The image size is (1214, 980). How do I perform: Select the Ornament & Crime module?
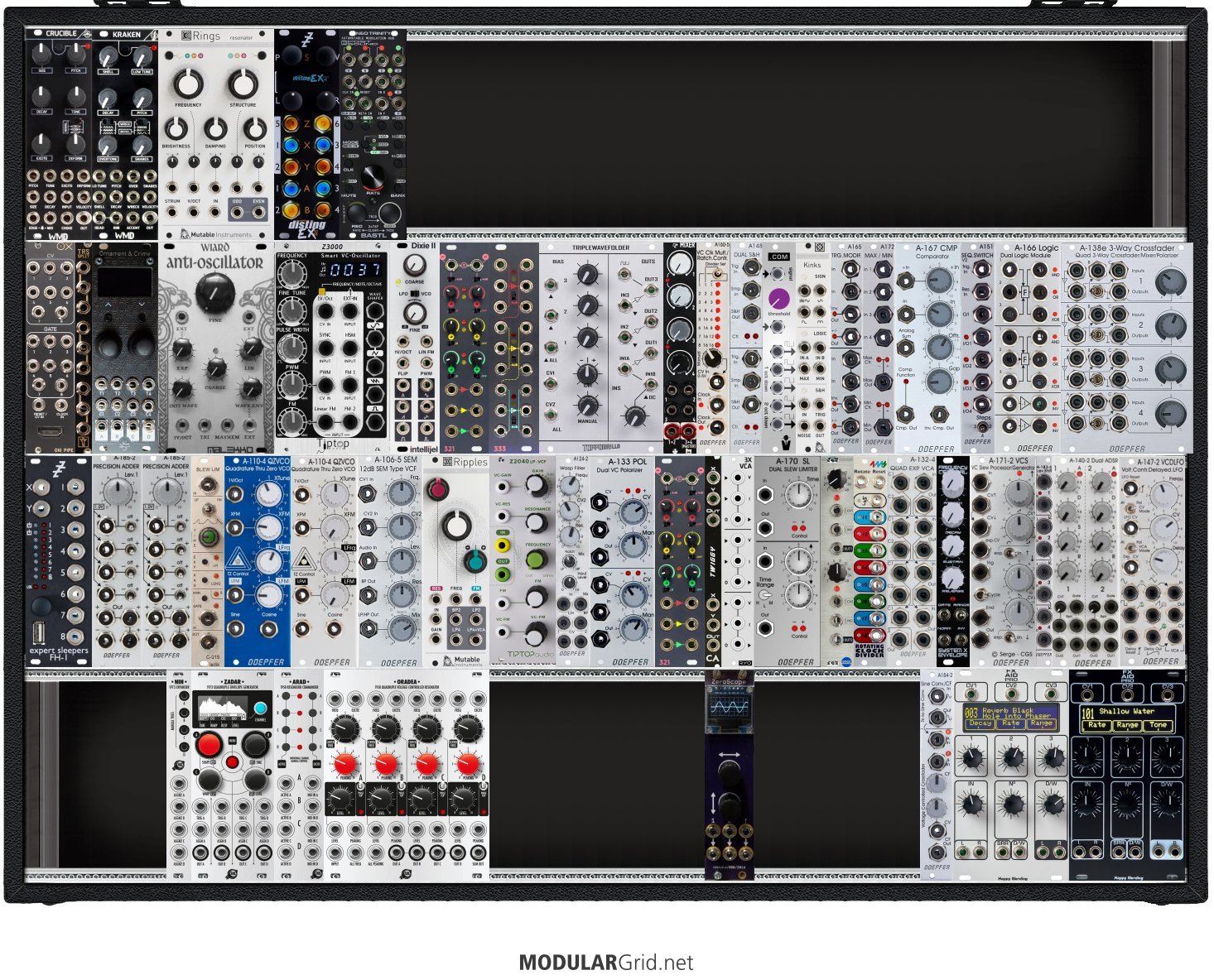(124, 347)
